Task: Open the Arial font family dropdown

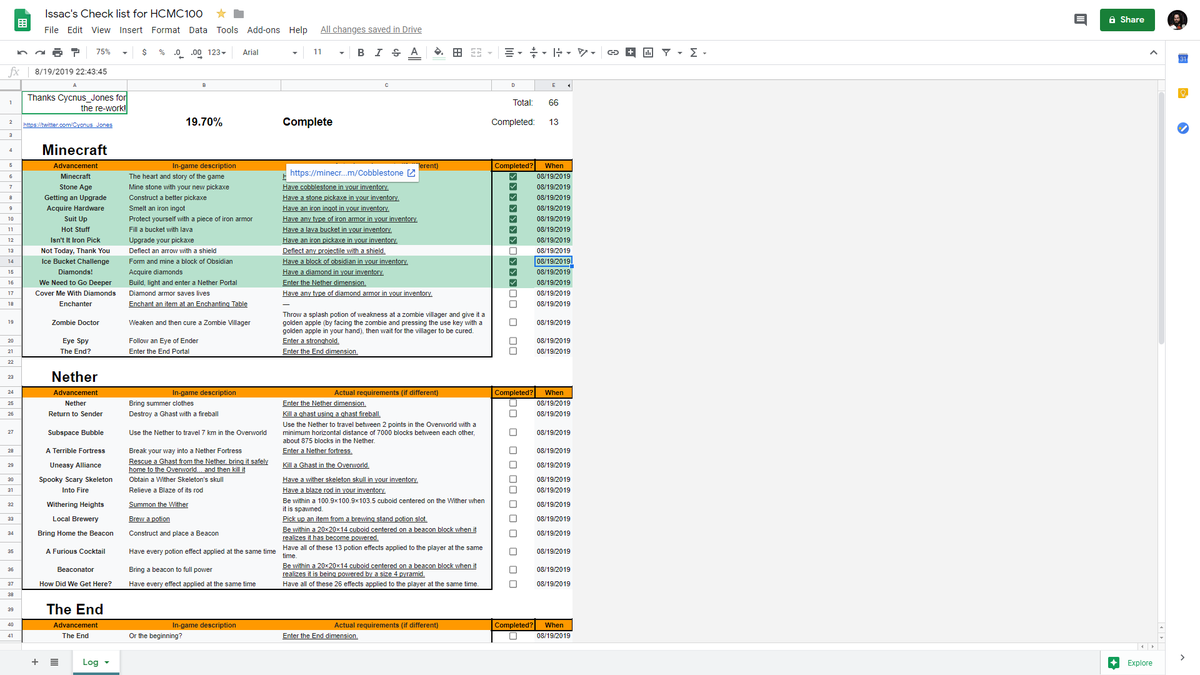Action: point(269,52)
